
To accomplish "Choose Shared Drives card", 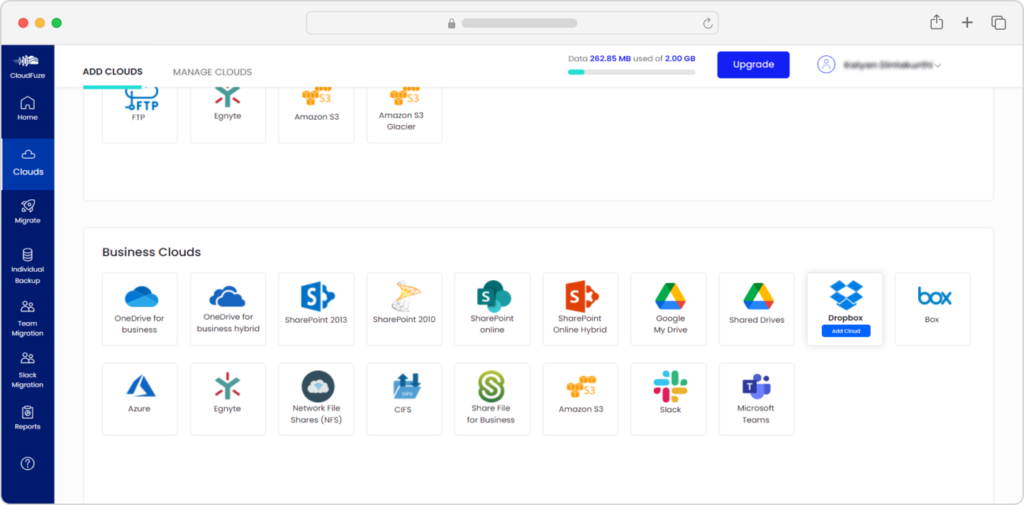I will pos(757,309).
